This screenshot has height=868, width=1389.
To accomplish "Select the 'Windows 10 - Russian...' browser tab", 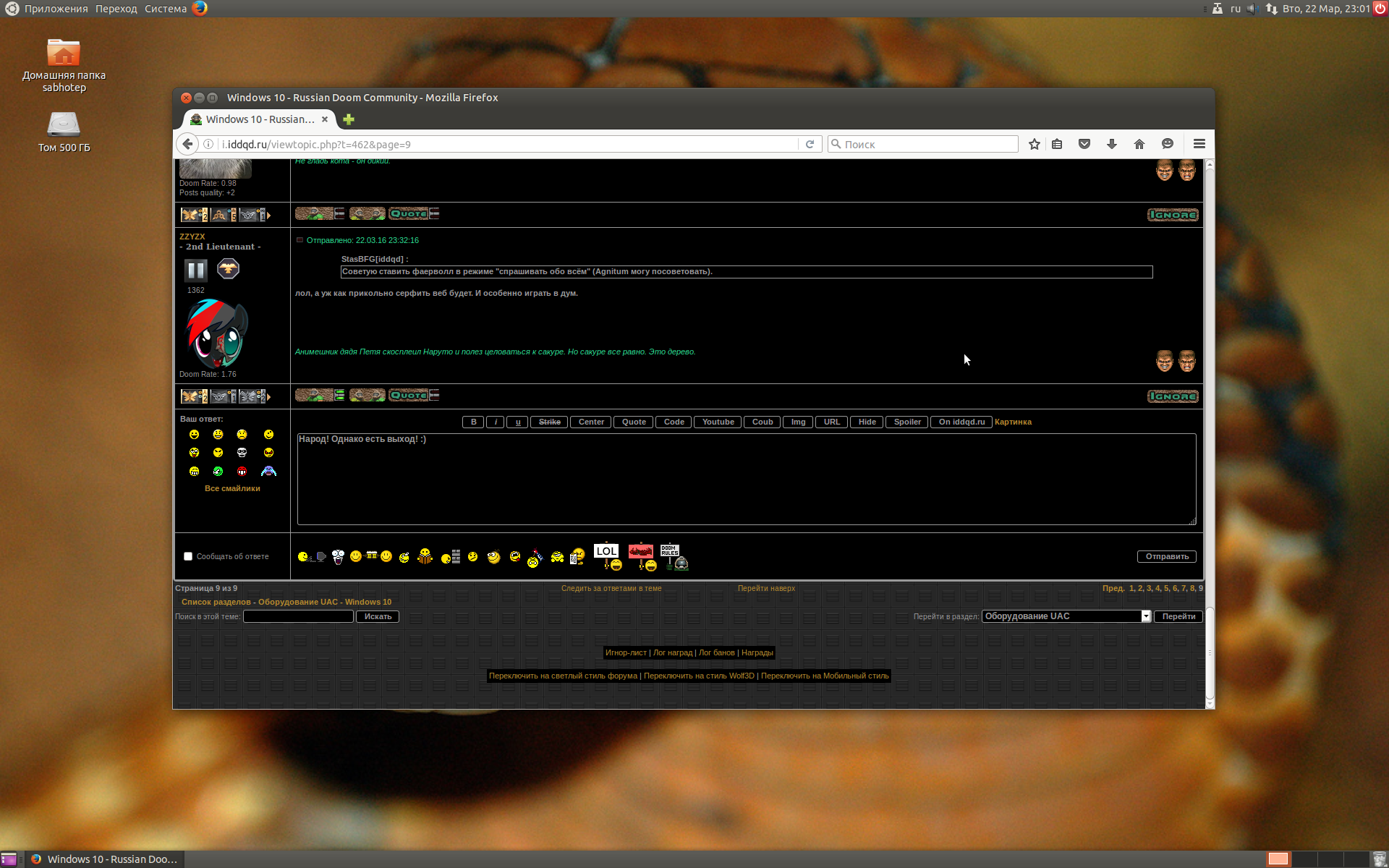I will click(x=259, y=119).
